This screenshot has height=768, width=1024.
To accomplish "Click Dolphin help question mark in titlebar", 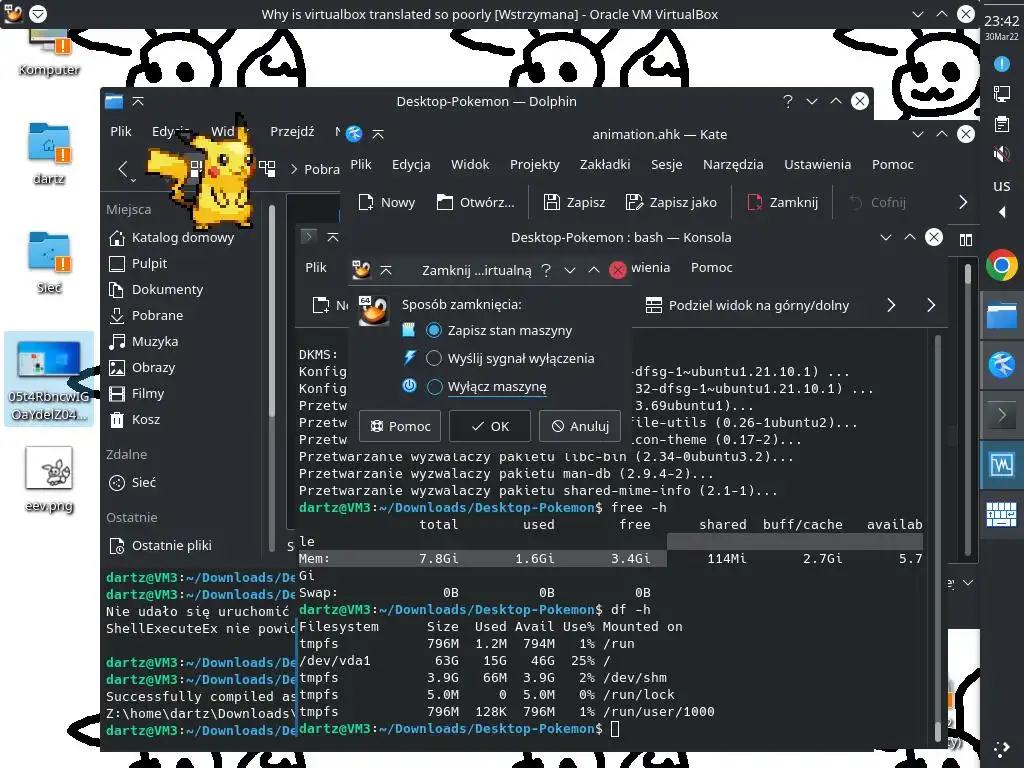I will (788, 101).
